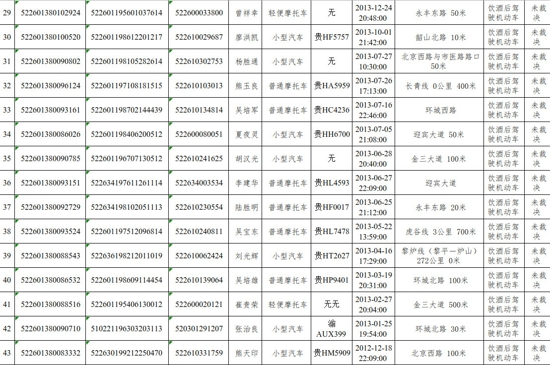Click the plate cell 贵HM5909

[331, 353]
